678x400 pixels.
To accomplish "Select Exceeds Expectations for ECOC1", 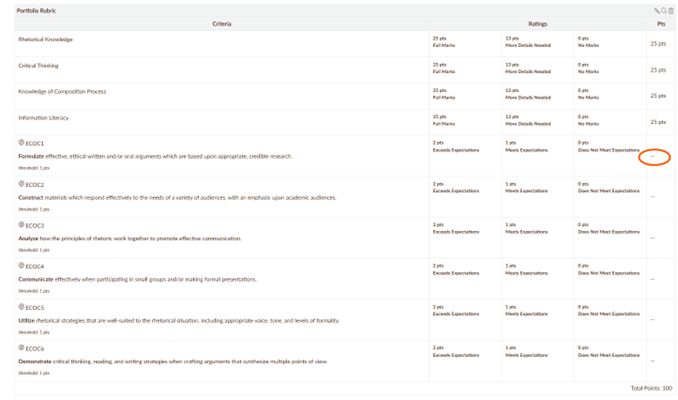I will pos(456,150).
